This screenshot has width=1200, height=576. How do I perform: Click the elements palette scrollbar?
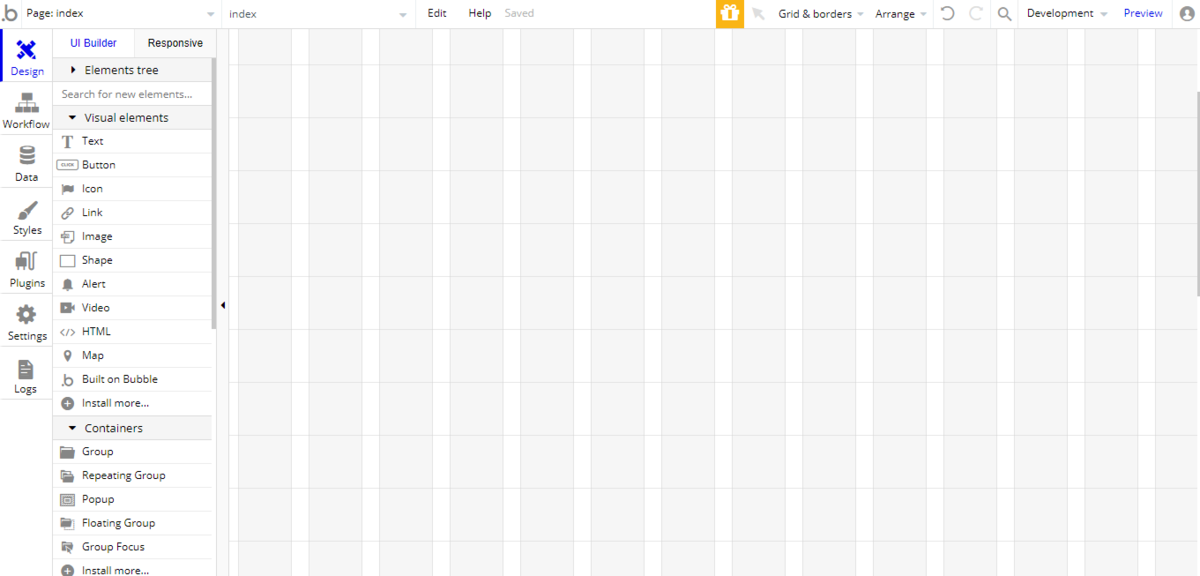click(x=214, y=195)
